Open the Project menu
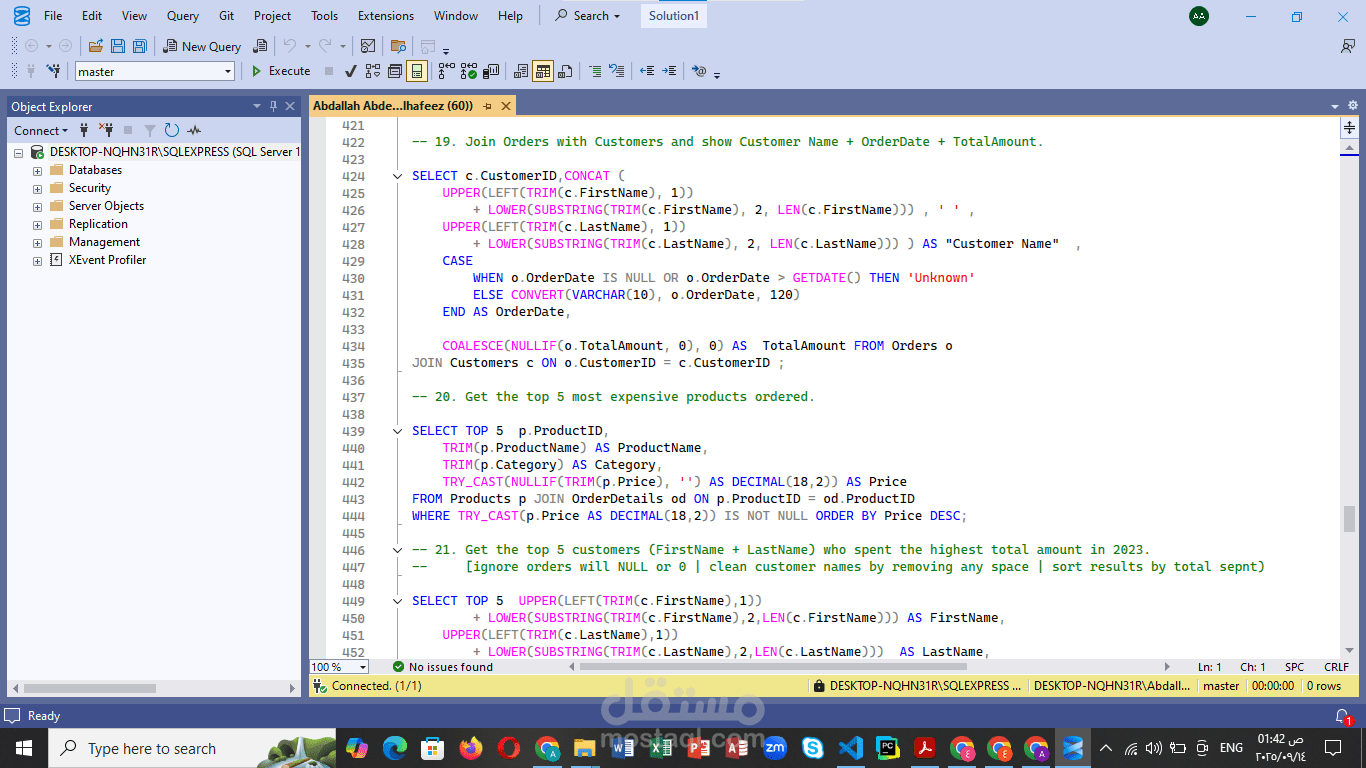1366x768 pixels. tap(272, 16)
